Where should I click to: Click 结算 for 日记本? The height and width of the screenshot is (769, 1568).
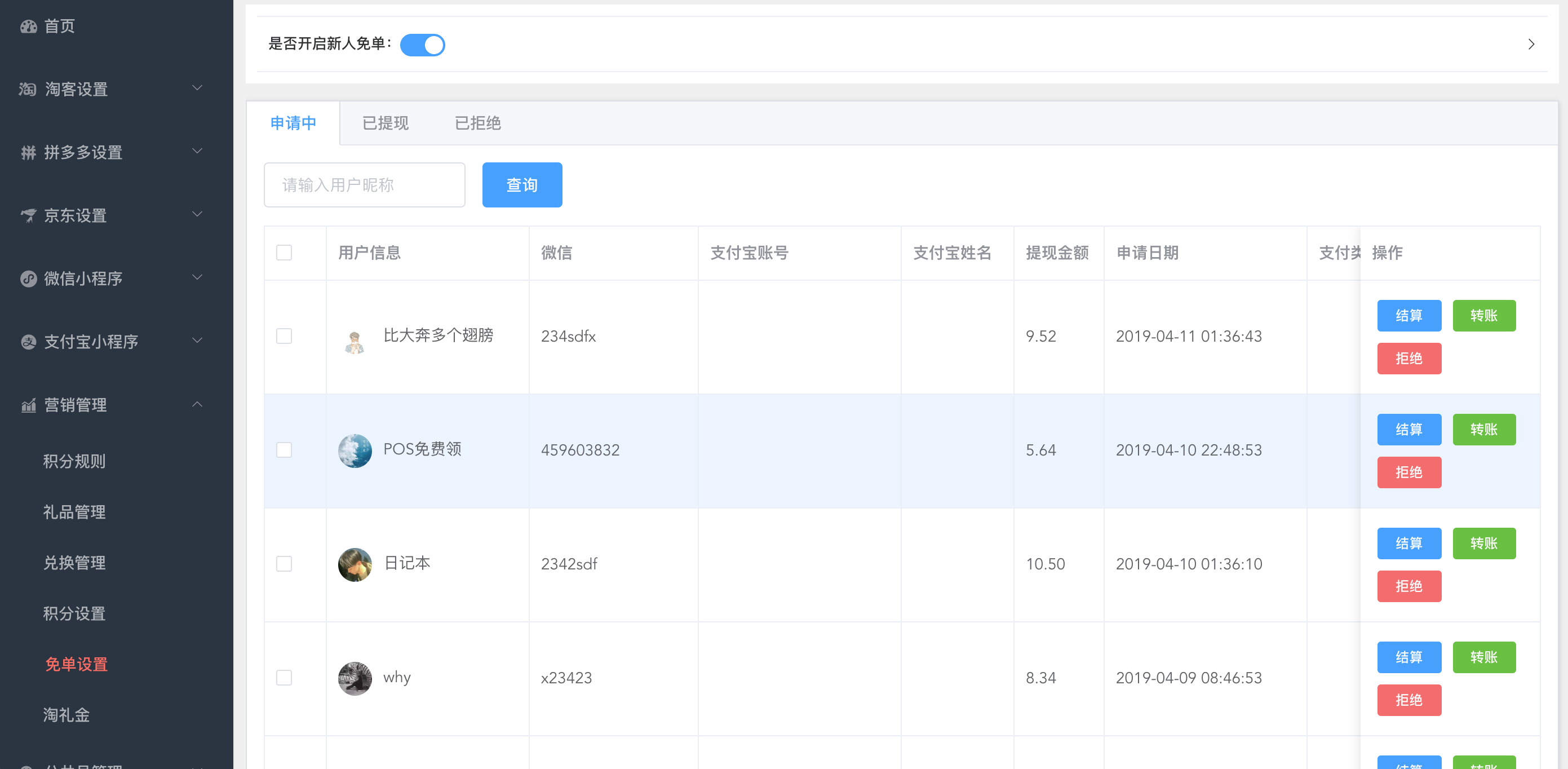pyautogui.click(x=1409, y=543)
